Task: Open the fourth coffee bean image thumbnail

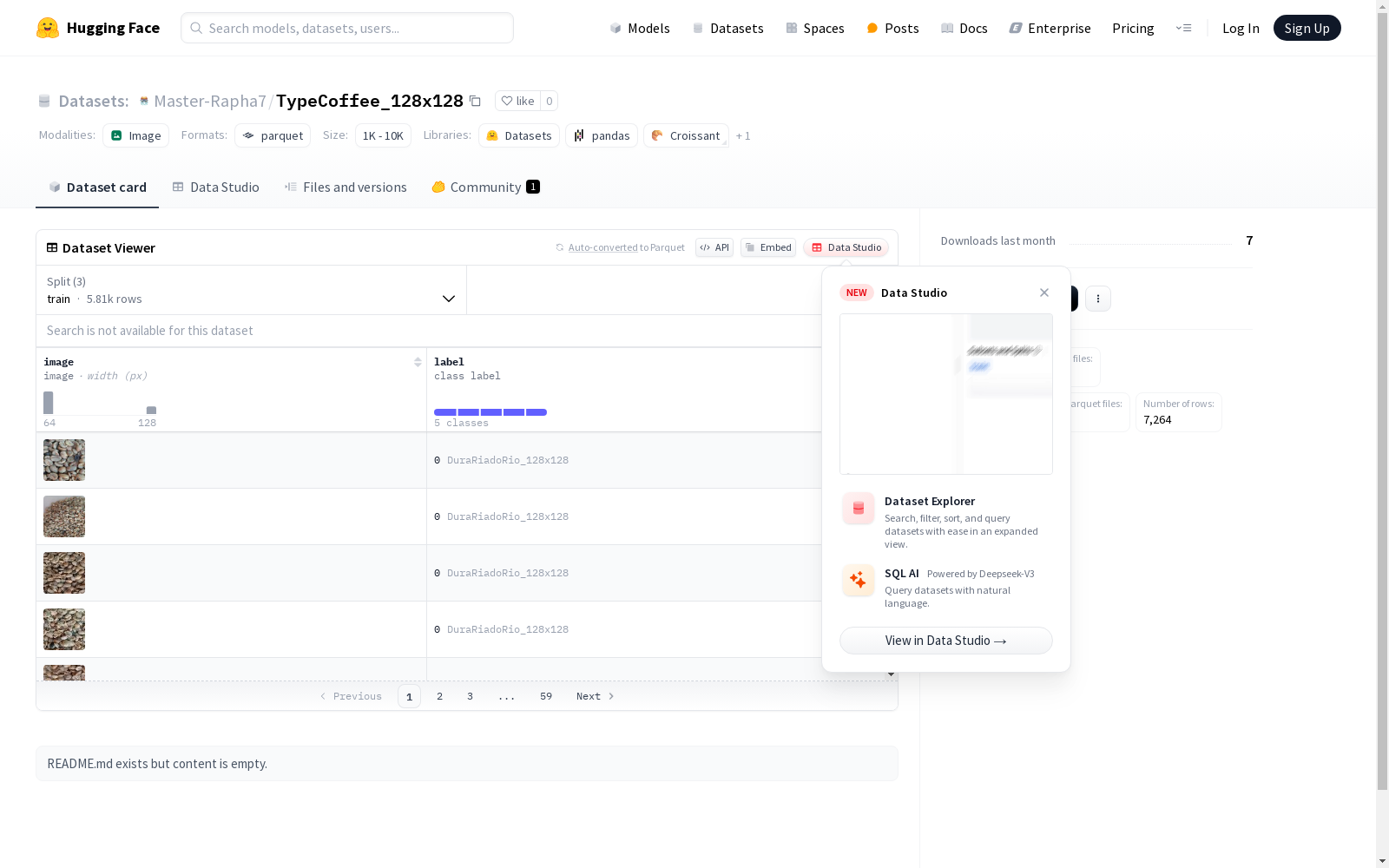Action: [x=64, y=629]
